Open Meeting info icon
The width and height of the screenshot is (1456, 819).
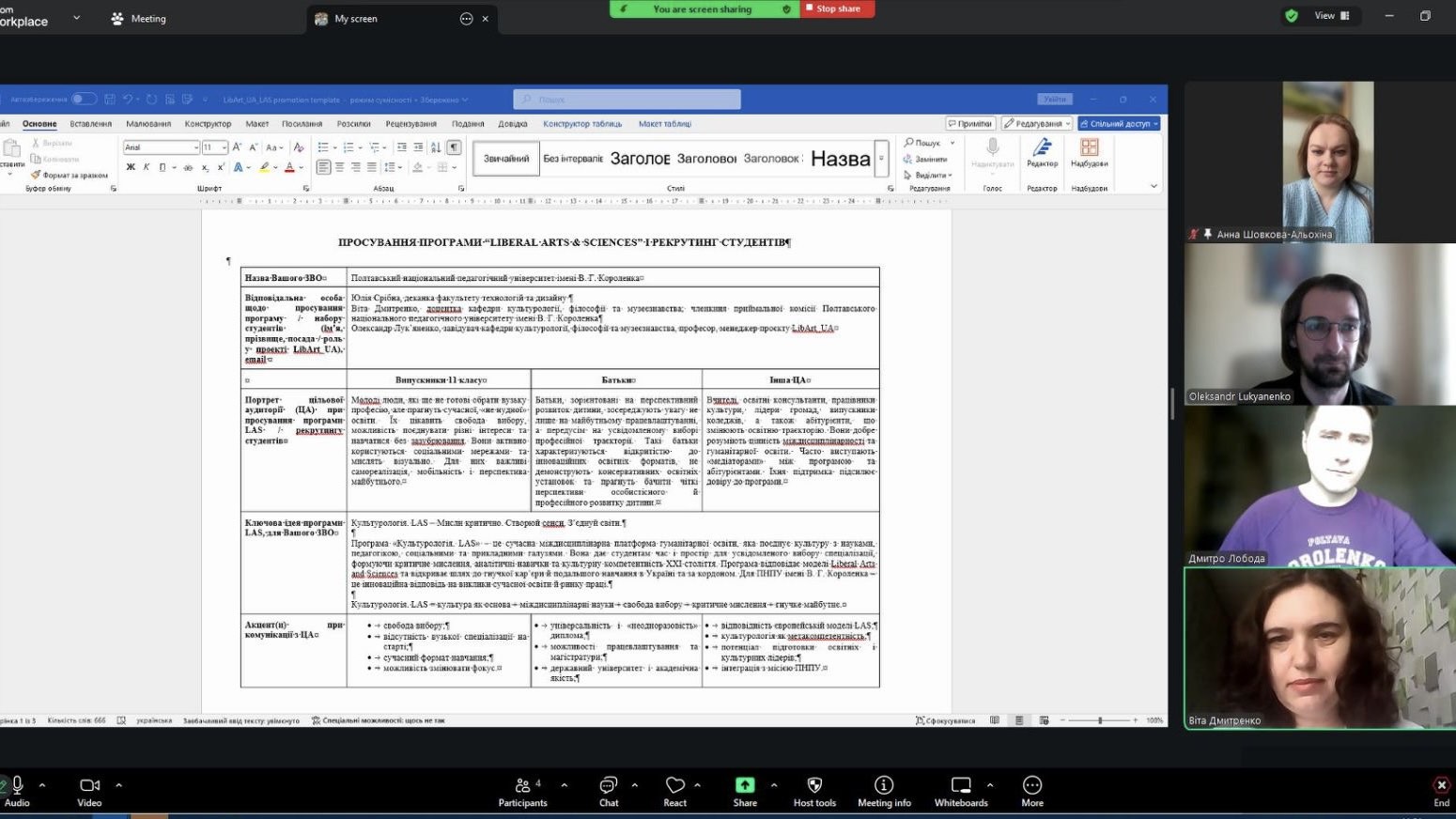click(x=883, y=791)
